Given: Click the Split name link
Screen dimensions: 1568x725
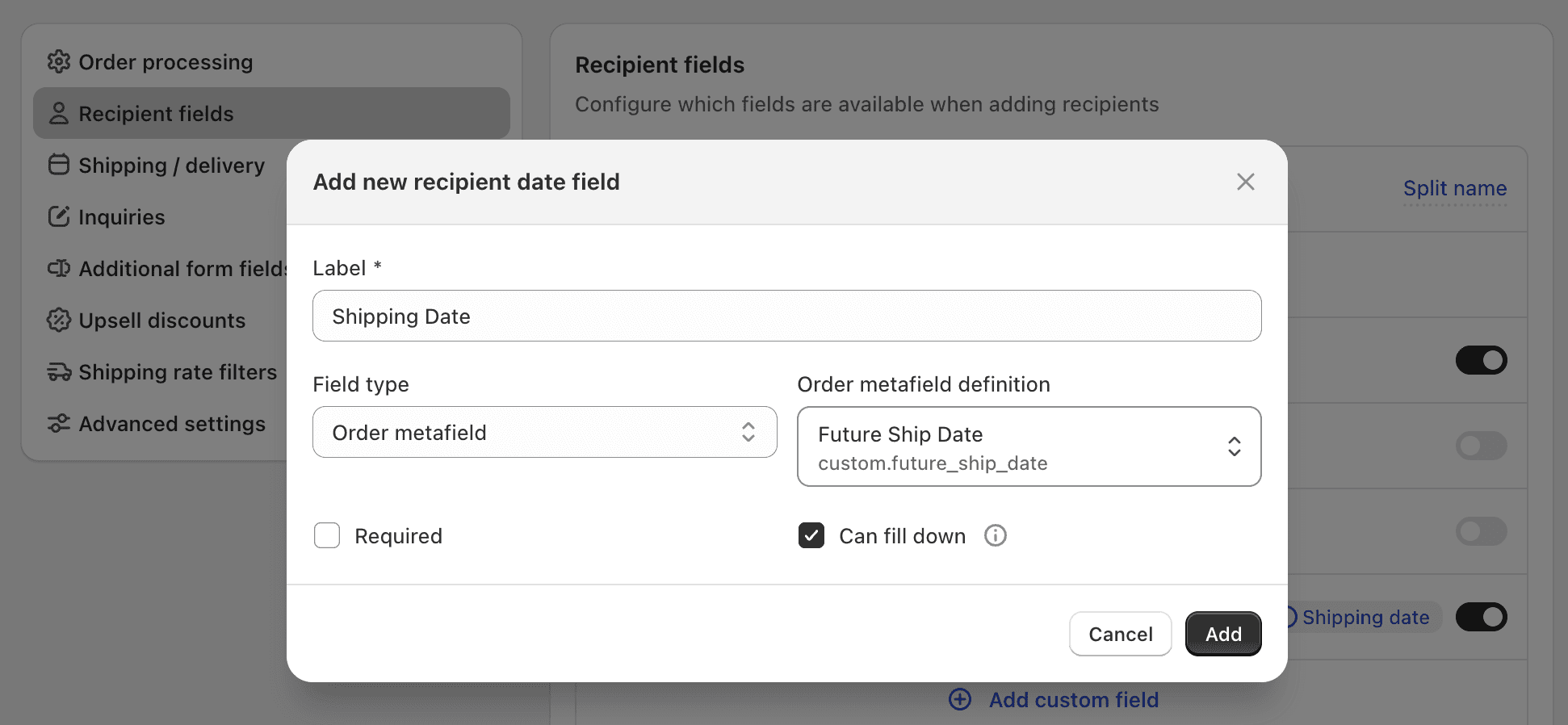Looking at the screenshot, I should (1455, 188).
